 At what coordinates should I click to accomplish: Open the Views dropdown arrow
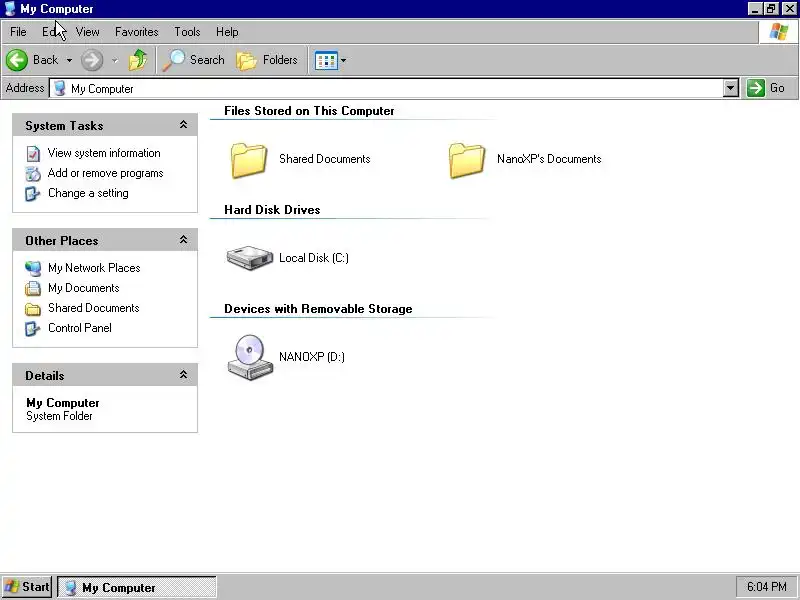pos(343,60)
